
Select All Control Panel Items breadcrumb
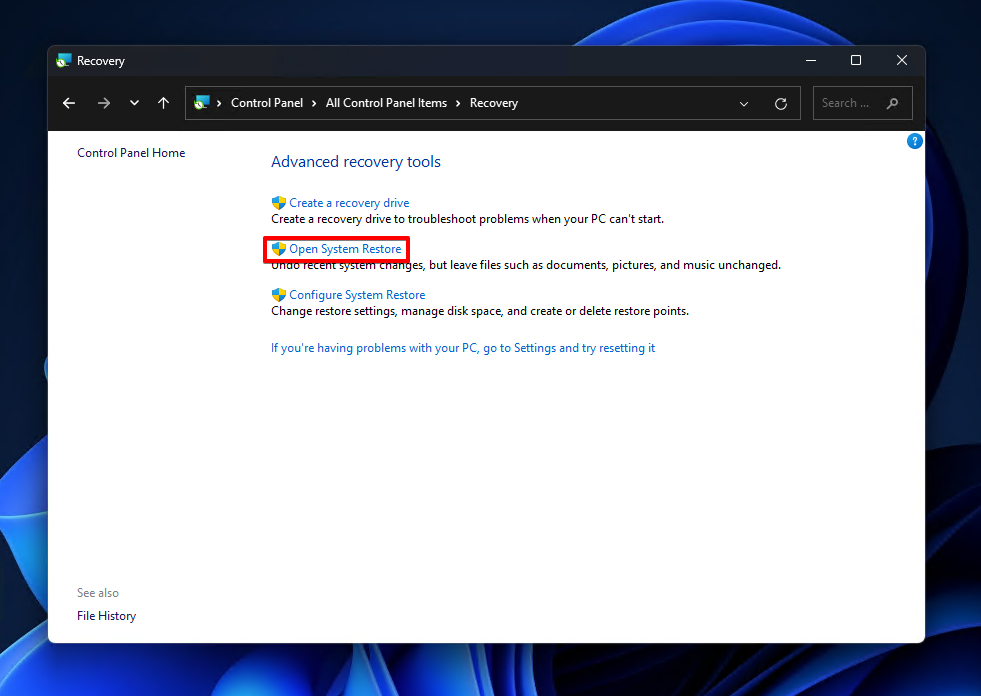386,102
